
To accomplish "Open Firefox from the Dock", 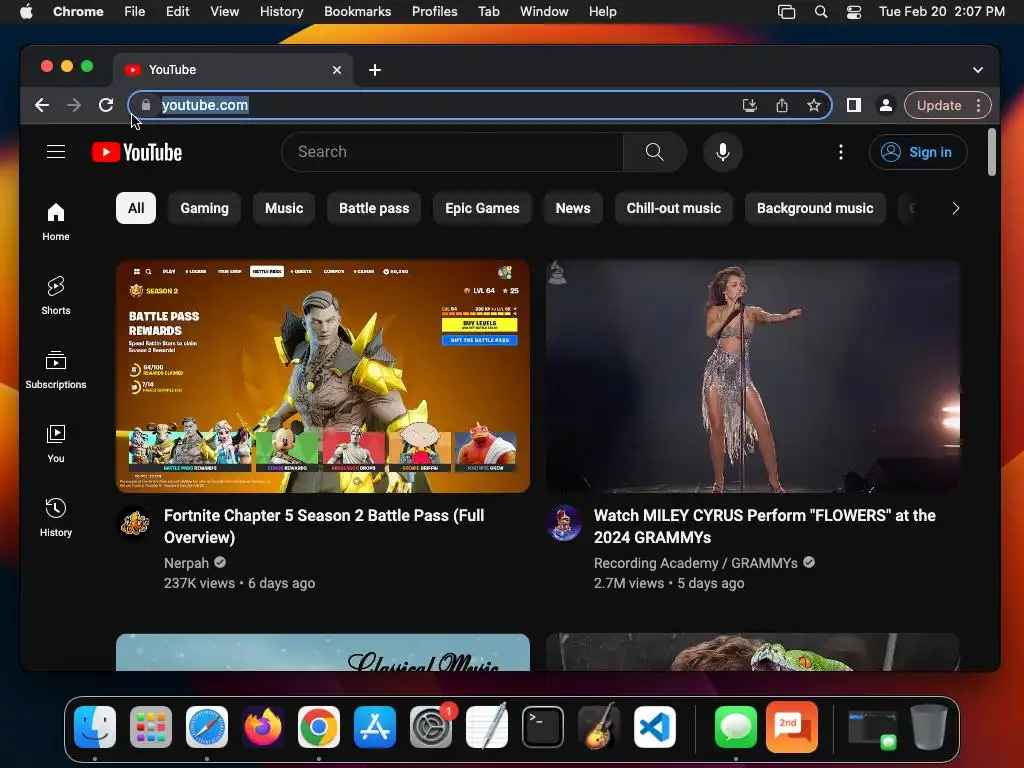I will click(263, 727).
